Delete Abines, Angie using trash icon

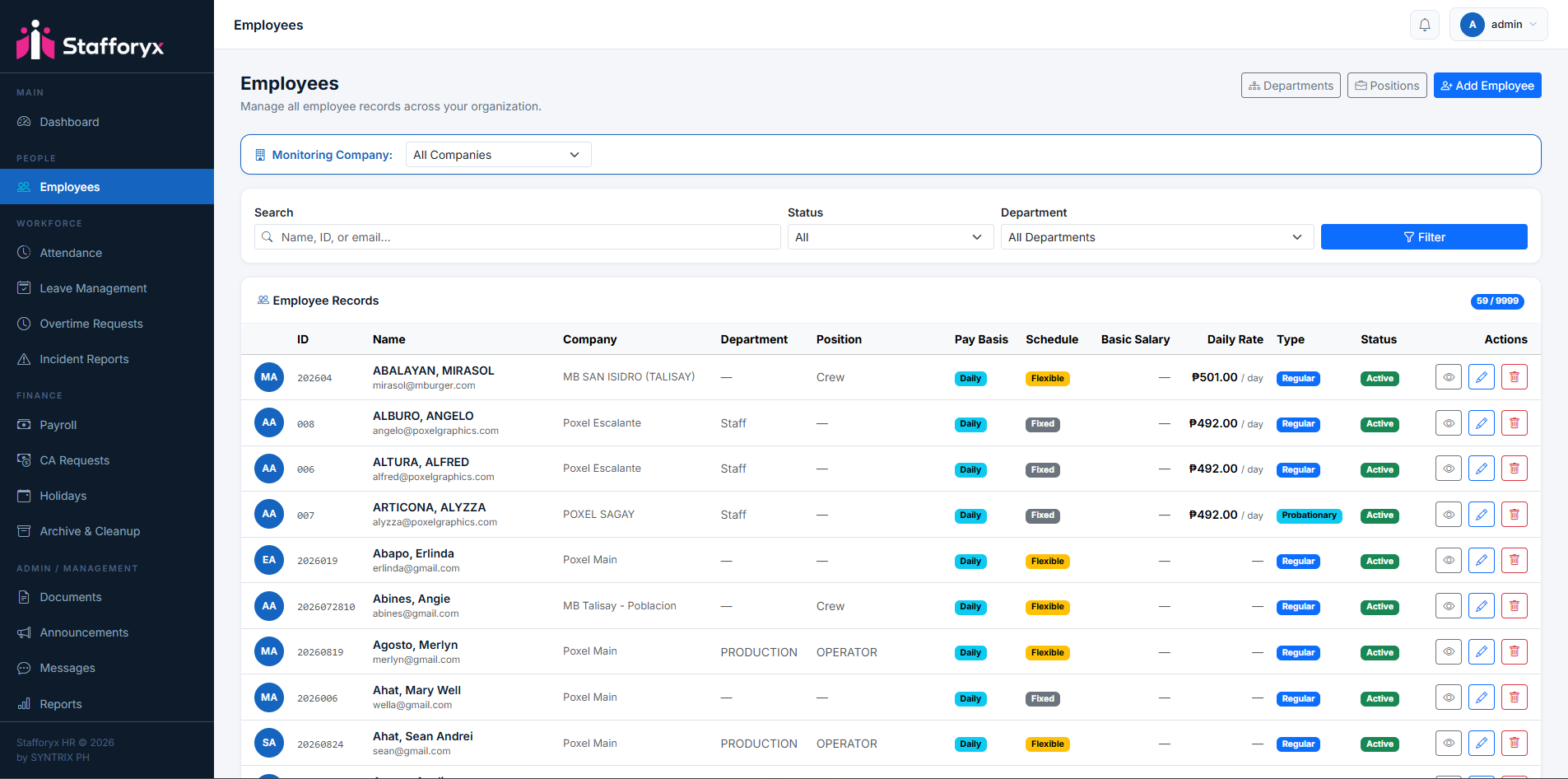[x=1514, y=606]
